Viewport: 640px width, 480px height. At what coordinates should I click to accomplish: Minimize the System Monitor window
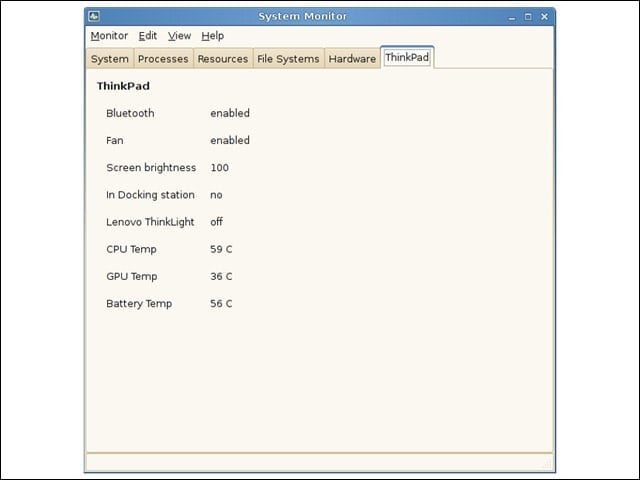click(512, 17)
